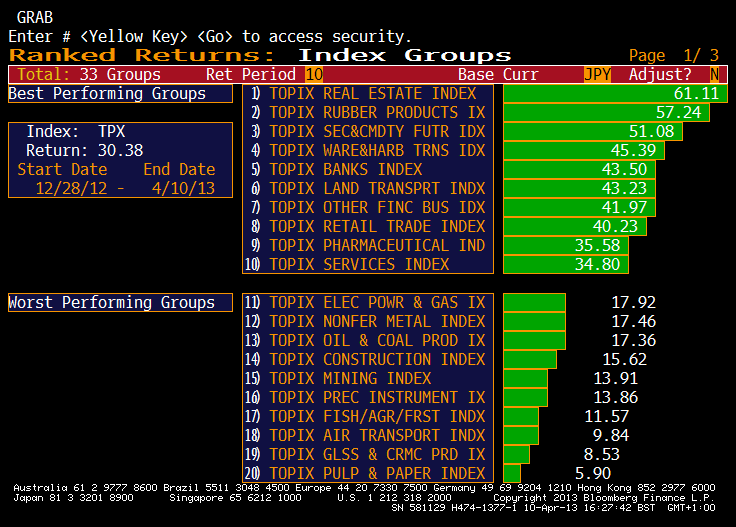Screen dimensions: 736x527
Task: Open TOPIX PHARMACEUTICAL IND entry
Action: pos(368,245)
